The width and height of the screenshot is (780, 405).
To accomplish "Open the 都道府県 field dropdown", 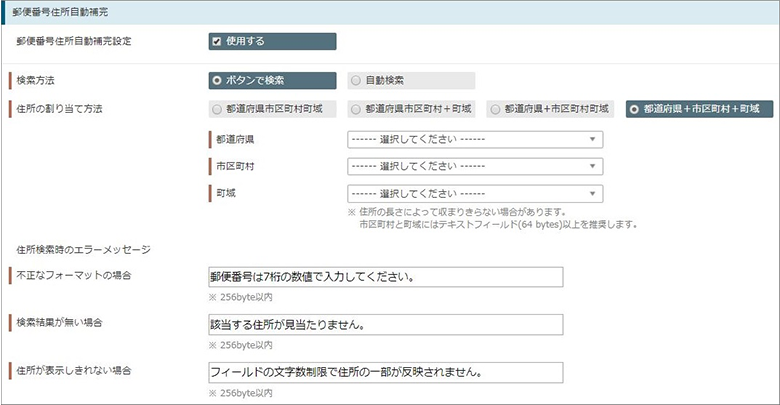I will 475,139.
